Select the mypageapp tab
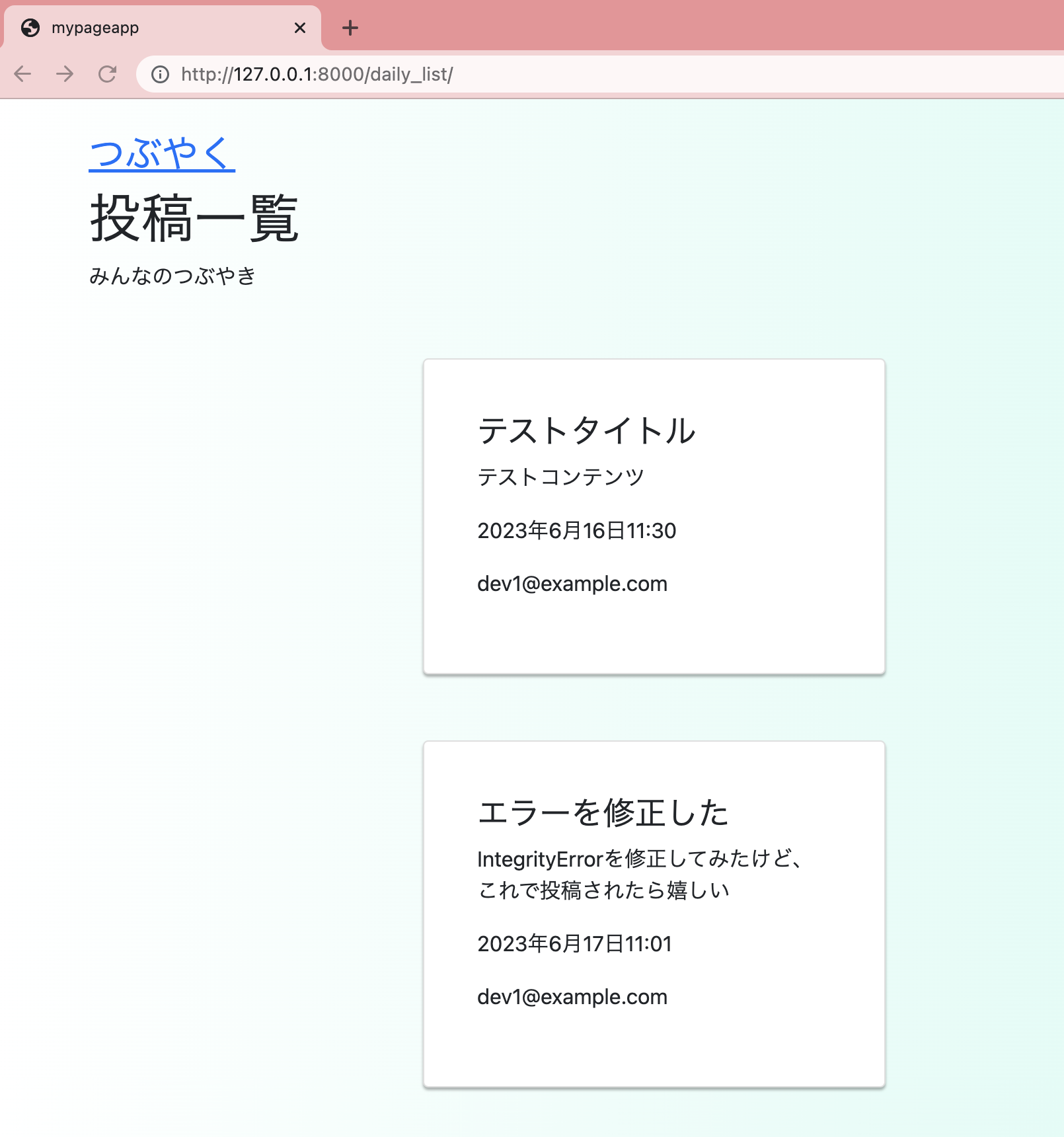Viewport: 1064px width, 1137px height. coord(161,28)
